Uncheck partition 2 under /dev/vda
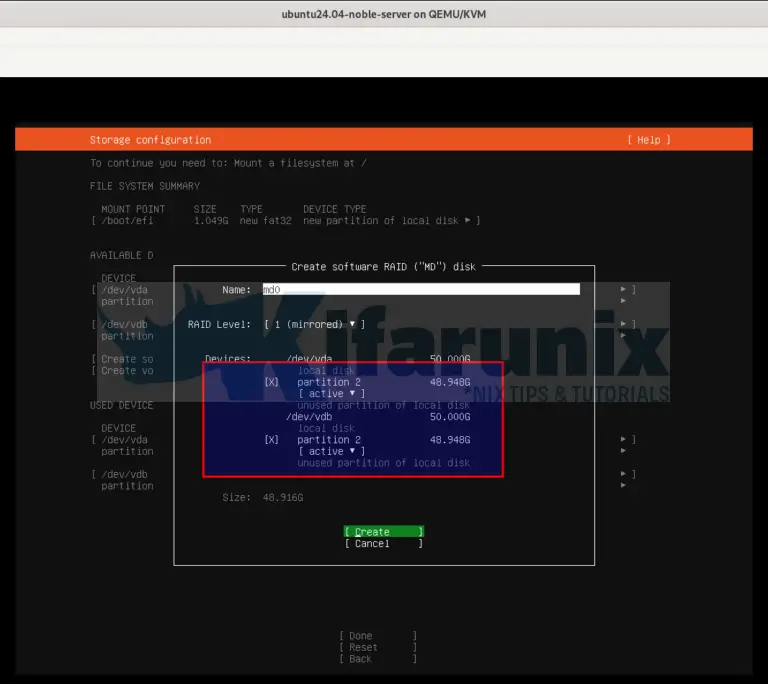Screen dimensions: 768x684 [x=272, y=382]
